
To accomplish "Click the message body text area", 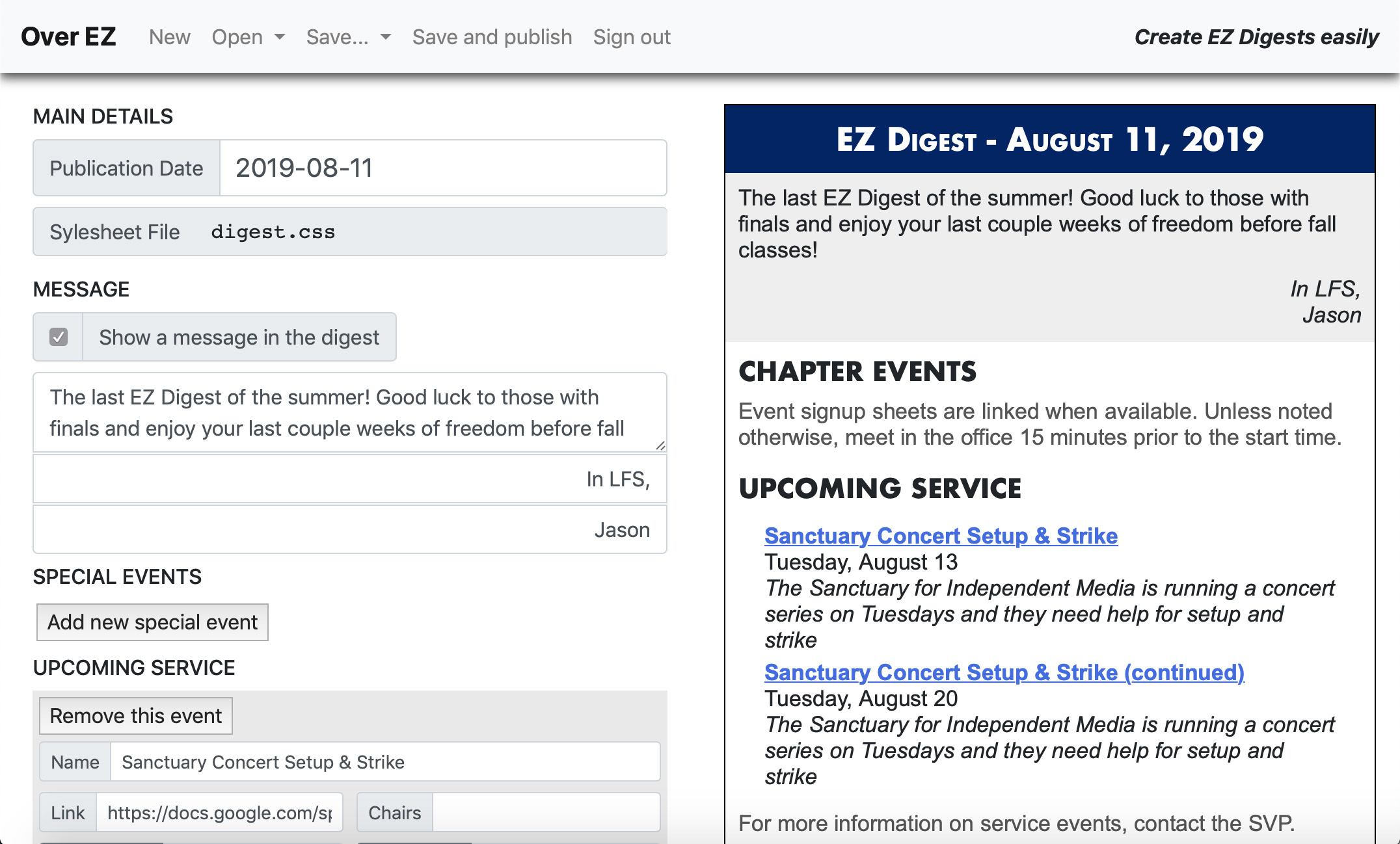I will tap(350, 412).
